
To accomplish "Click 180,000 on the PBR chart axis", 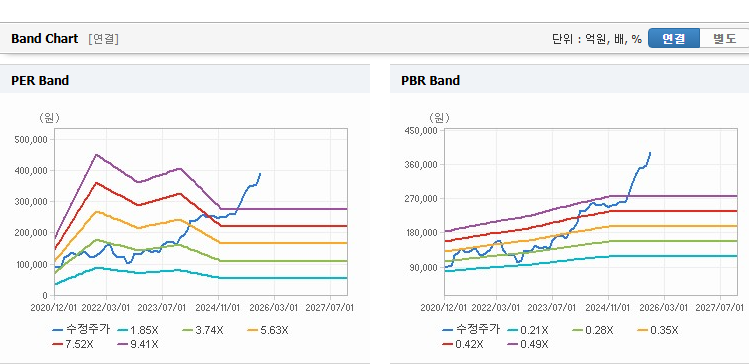I will pyautogui.click(x=422, y=233).
